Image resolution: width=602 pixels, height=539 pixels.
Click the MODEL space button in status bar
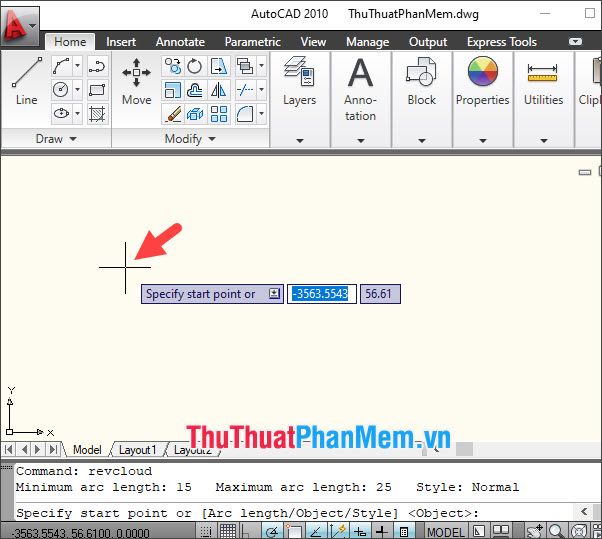(x=446, y=532)
